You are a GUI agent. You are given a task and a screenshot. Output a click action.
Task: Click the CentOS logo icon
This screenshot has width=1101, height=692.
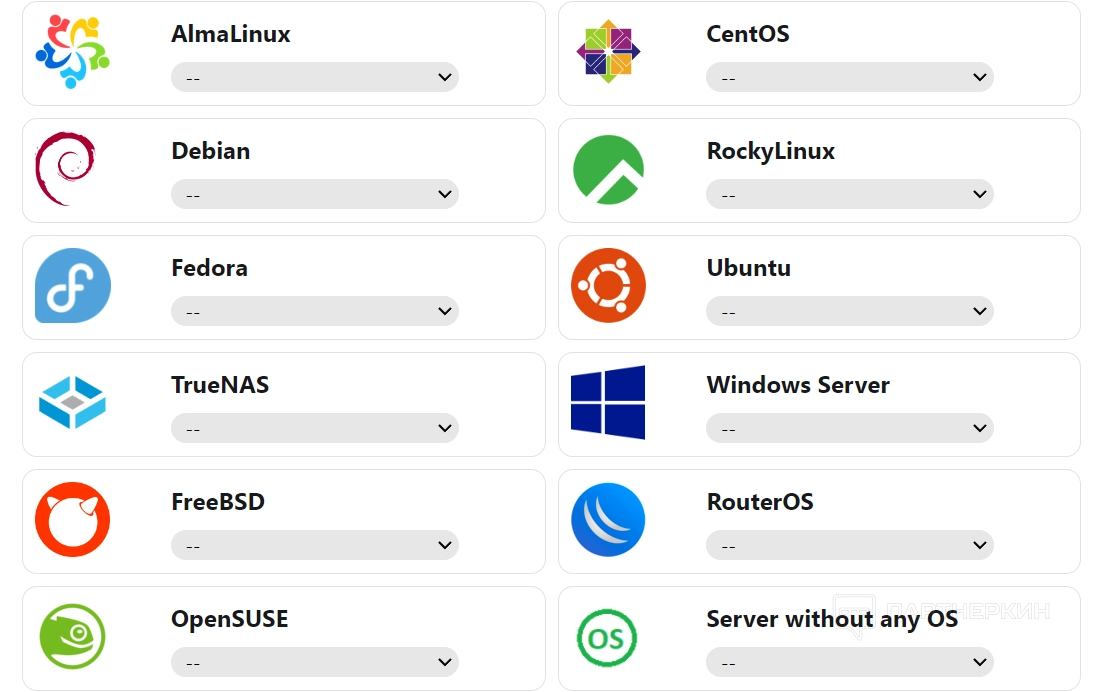click(x=608, y=52)
